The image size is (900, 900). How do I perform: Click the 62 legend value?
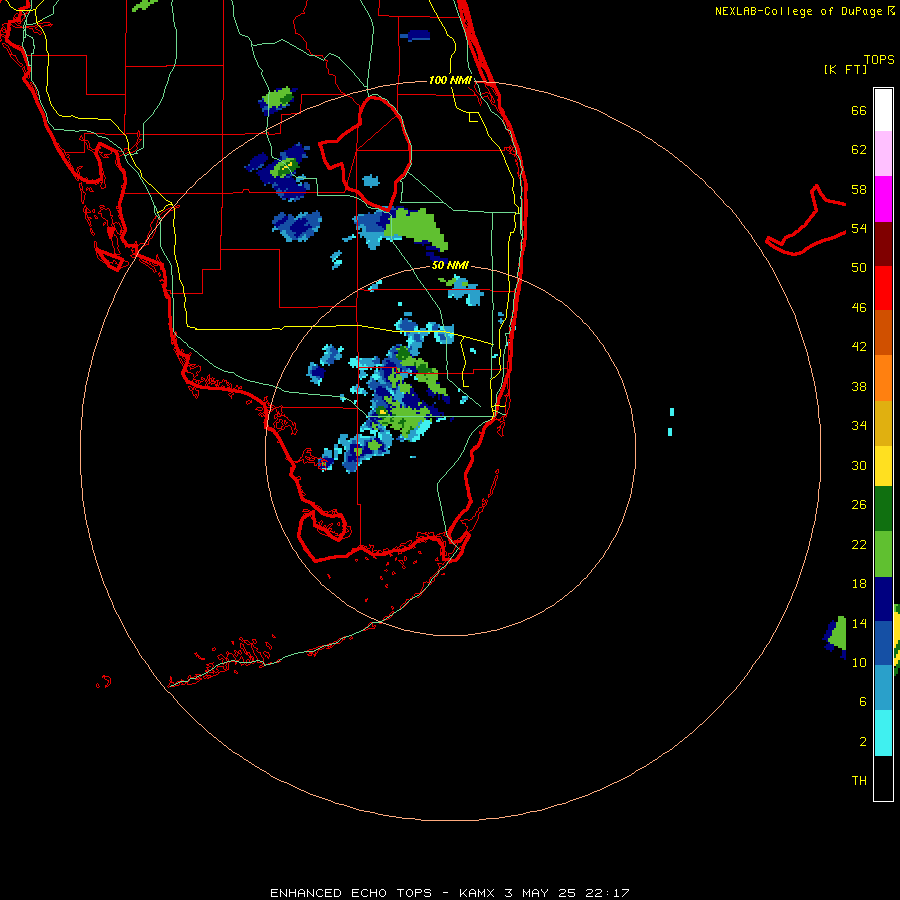(859, 150)
